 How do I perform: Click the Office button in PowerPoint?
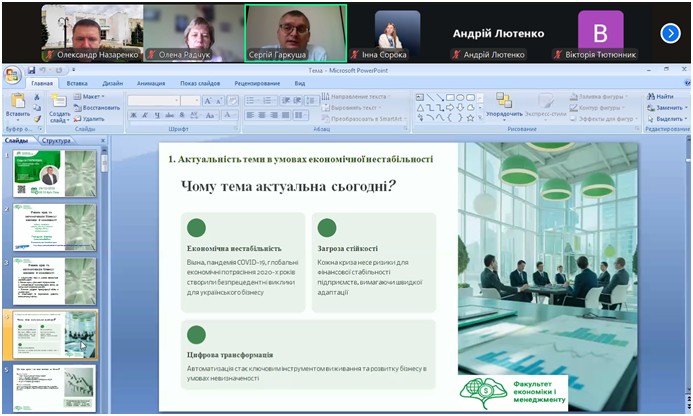pyautogui.click(x=11, y=73)
